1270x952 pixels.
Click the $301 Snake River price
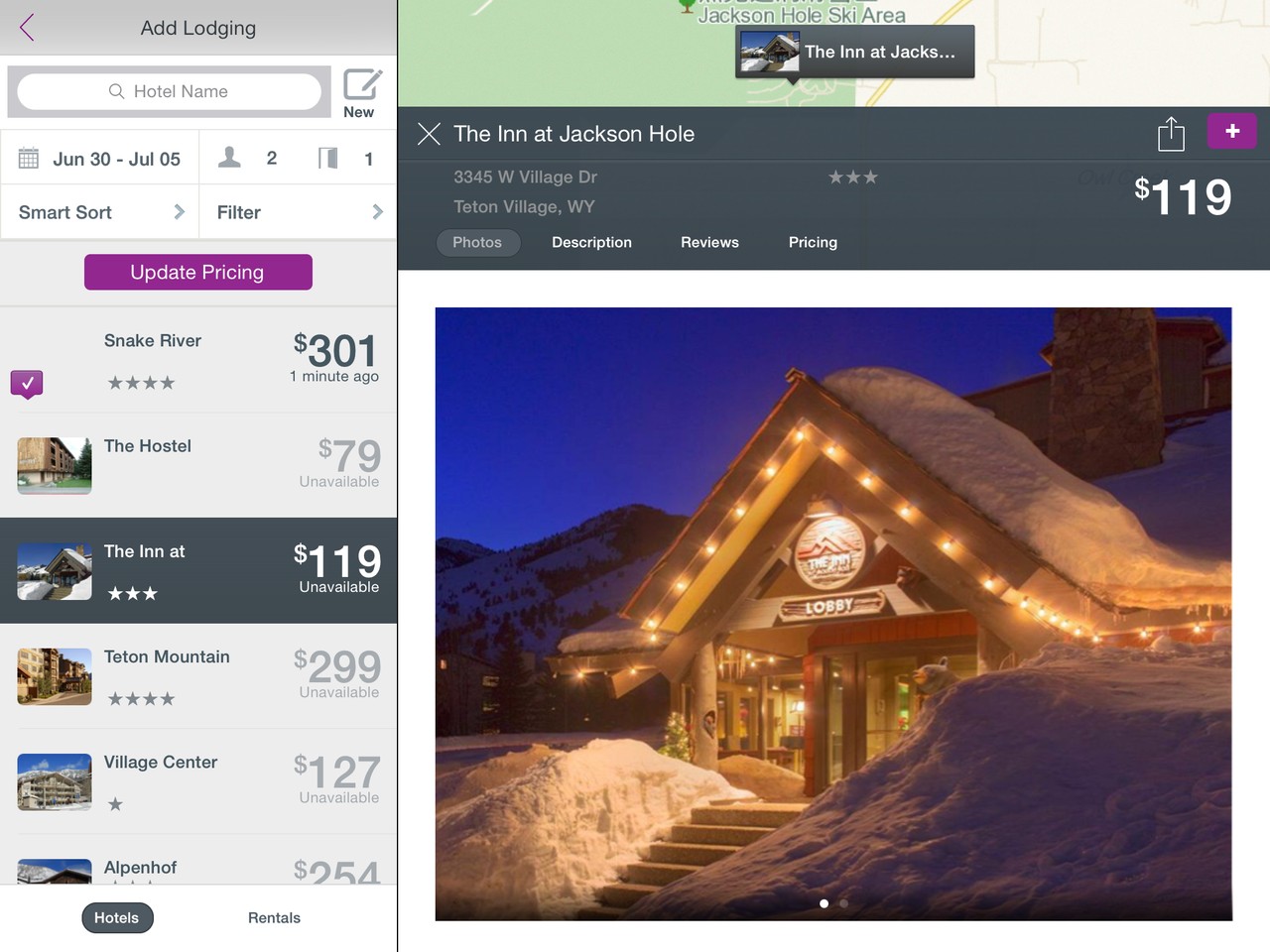click(x=335, y=350)
